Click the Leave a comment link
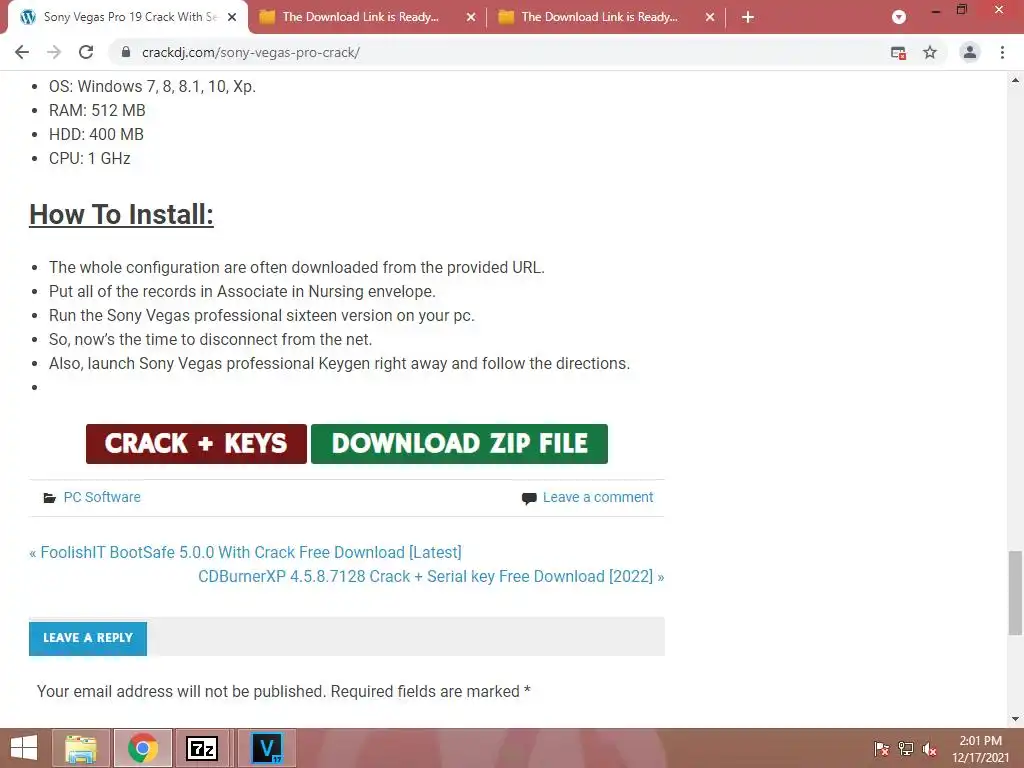Image resolution: width=1024 pixels, height=768 pixels. pyautogui.click(x=598, y=498)
